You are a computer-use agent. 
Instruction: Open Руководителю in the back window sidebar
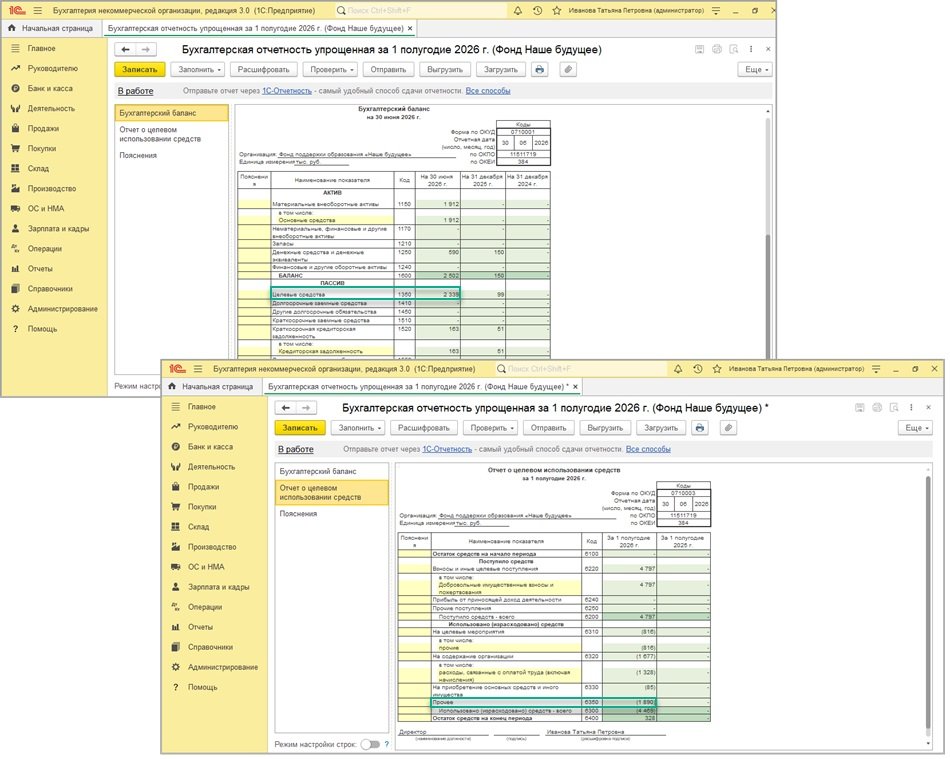pos(52,68)
